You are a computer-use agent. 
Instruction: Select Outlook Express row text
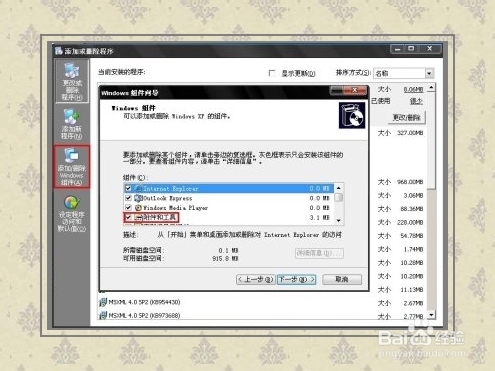(x=168, y=198)
